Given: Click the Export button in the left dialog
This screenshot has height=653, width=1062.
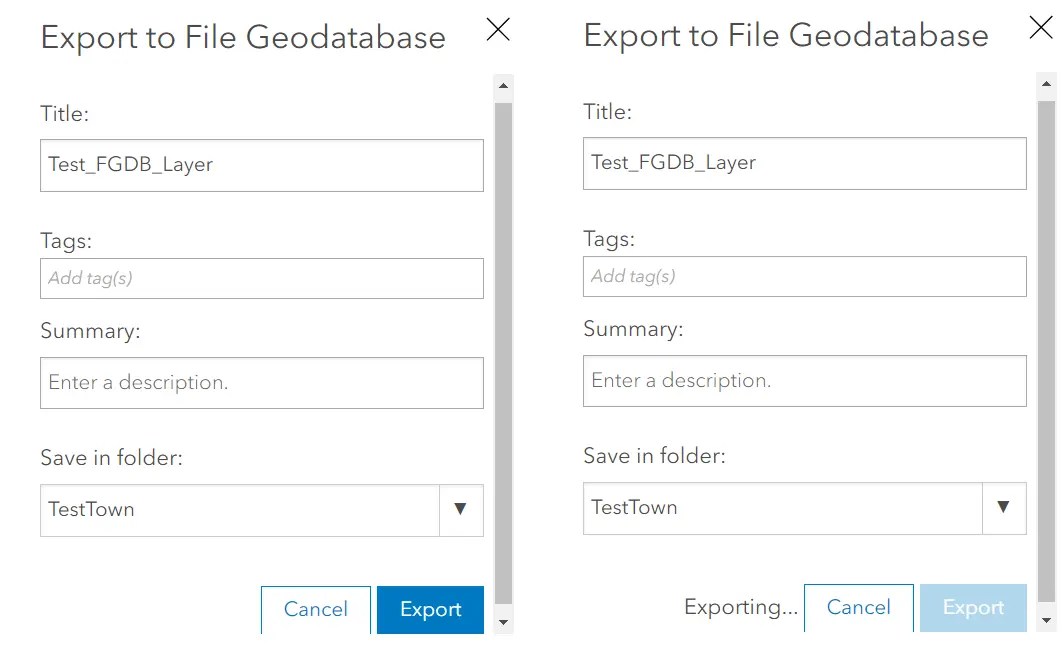Looking at the screenshot, I should coord(430,609).
